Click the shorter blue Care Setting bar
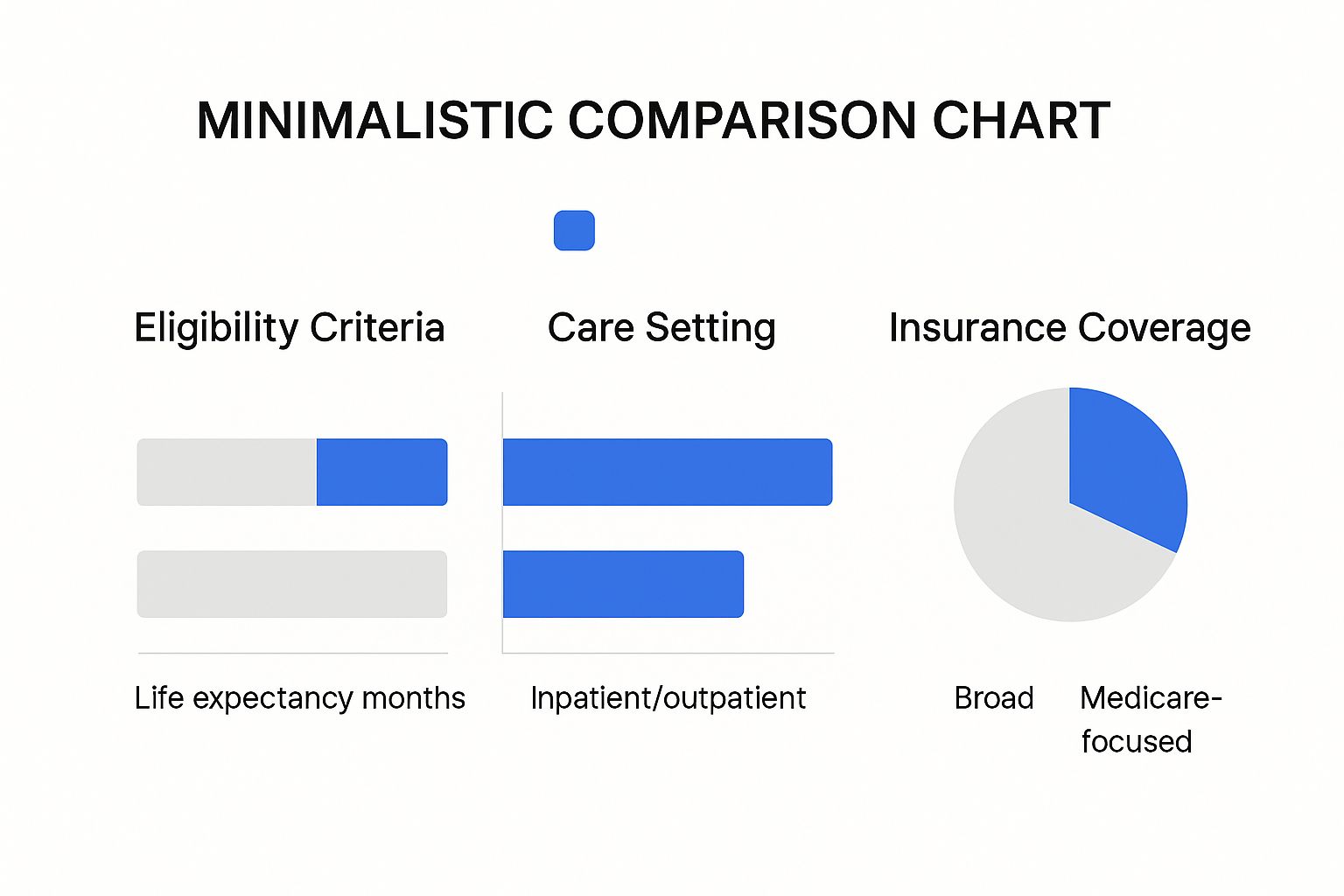Screen dimensions: 1344x896 click(623, 584)
